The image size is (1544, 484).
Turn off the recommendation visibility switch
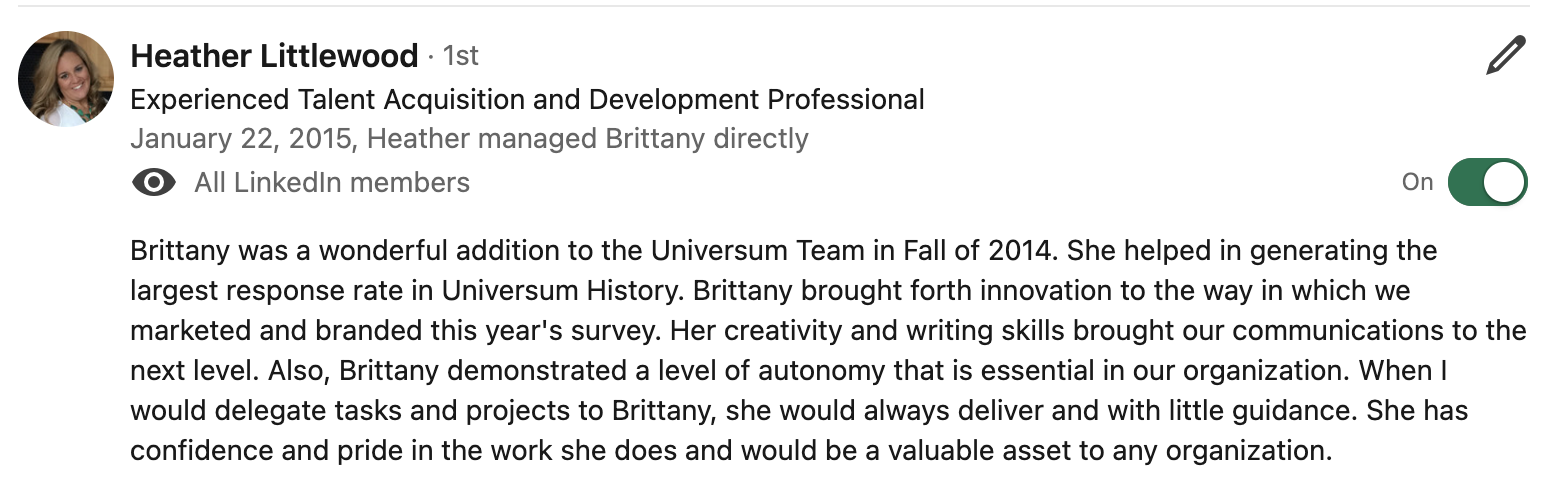coord(1487,182)
